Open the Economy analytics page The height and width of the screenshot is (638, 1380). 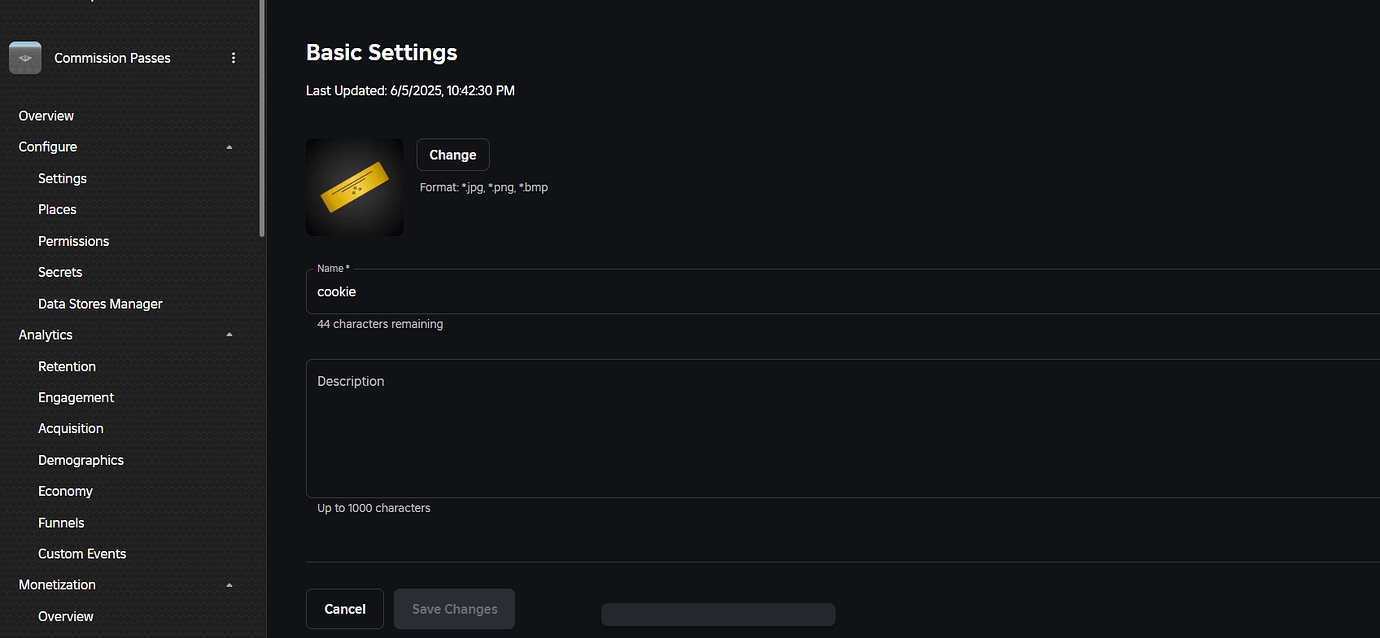coord(65,490)
